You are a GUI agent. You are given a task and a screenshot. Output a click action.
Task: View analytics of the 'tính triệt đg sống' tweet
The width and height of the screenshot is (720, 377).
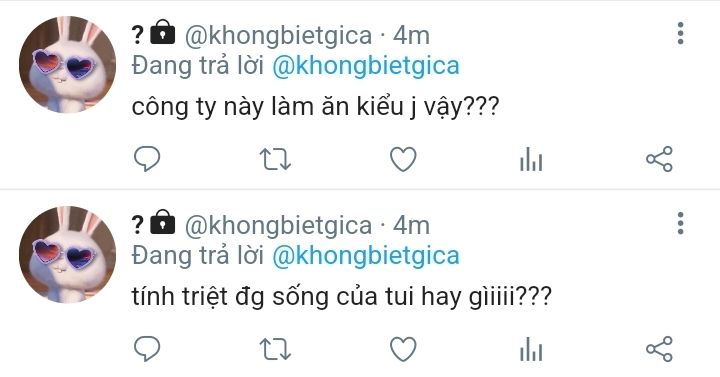(531, 349)
